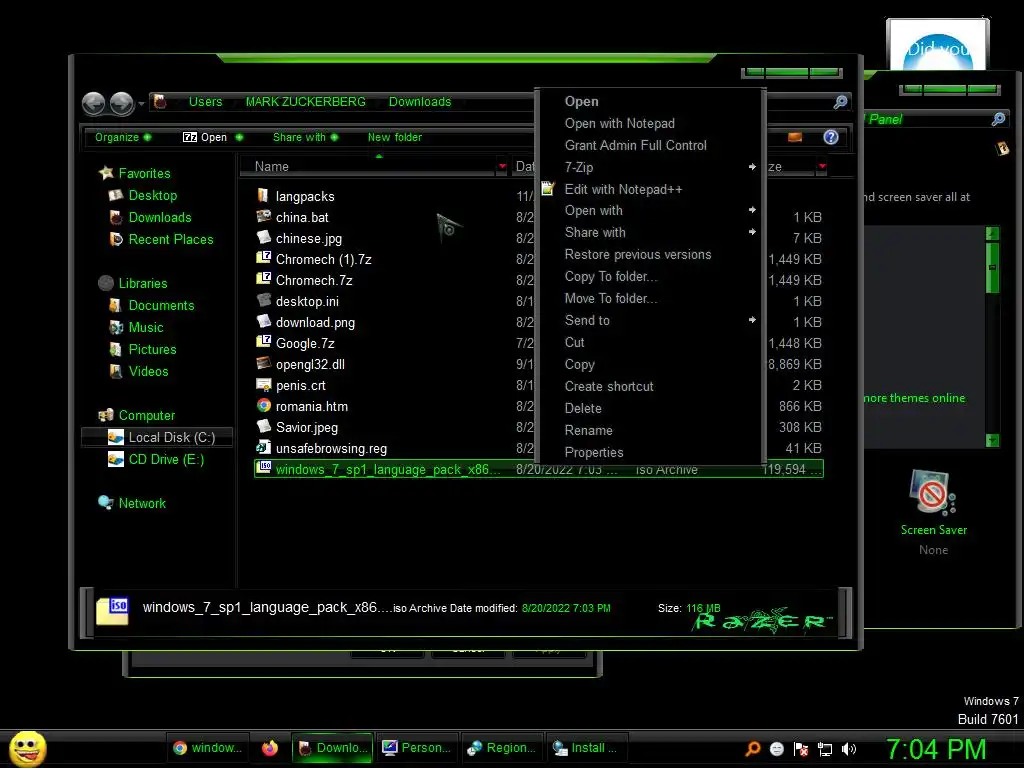Image resolution: width=1024 pixels, height=768 pixels.
Task: Select the Chromech (1).7z archive icon
Action: click(263, 258)
